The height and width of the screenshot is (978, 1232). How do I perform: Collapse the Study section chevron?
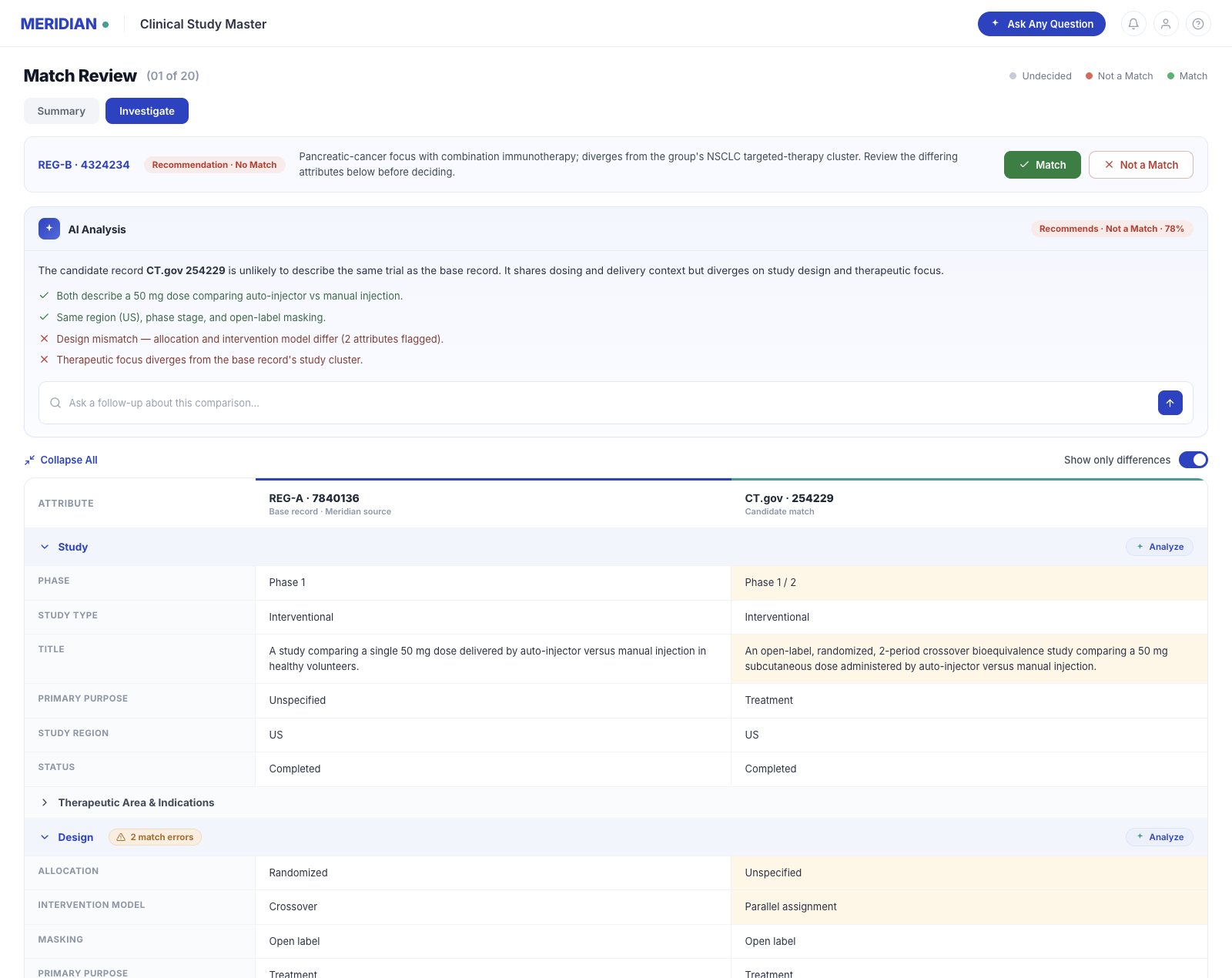pyautogui.click(x=45, y=547)
